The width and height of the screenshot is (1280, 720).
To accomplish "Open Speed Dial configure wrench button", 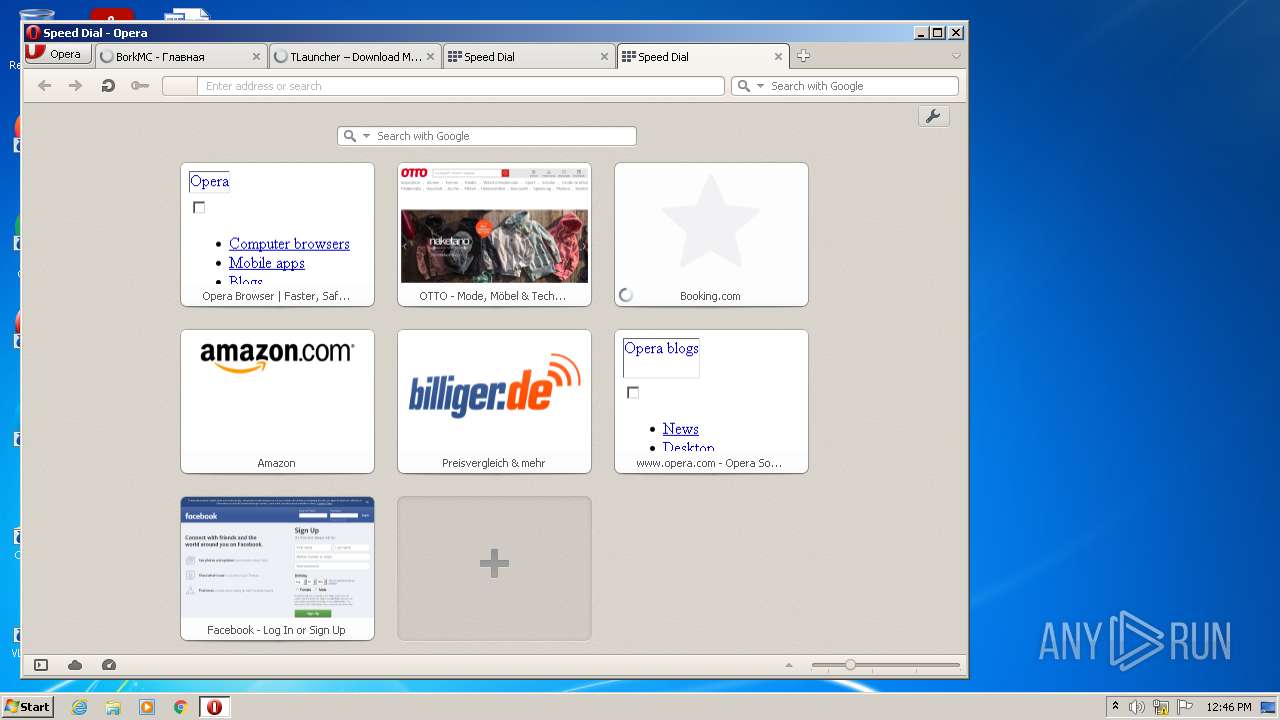I will (x=933, y=116).
